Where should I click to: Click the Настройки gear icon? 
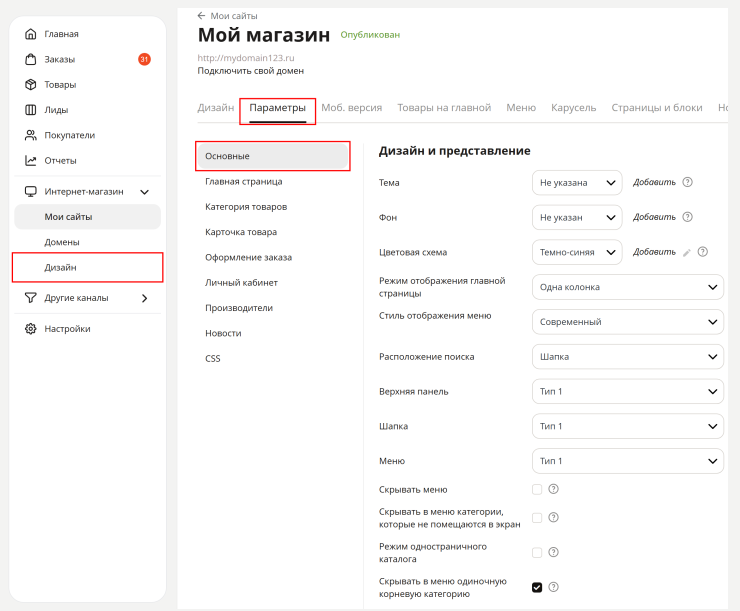(31, 329)
